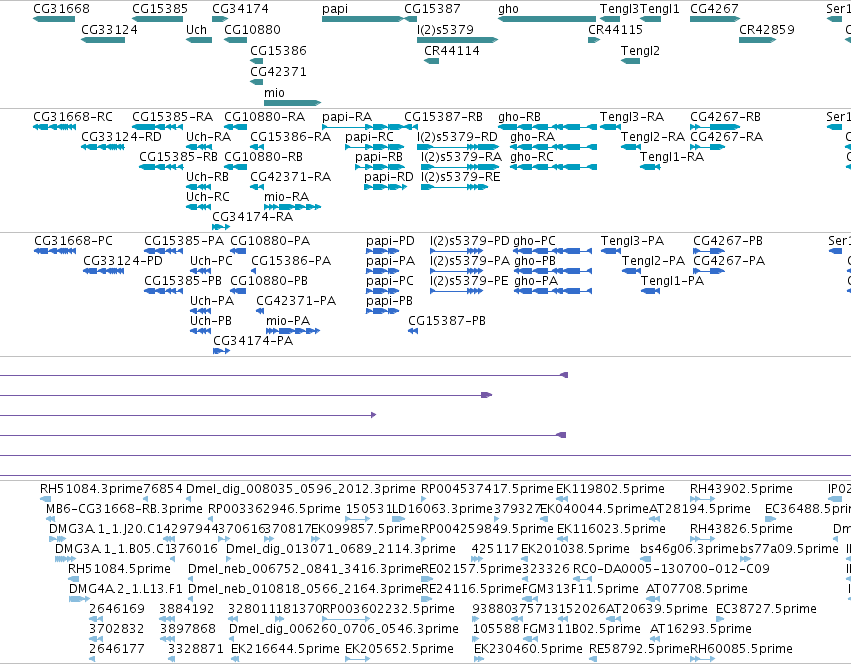Image resolution: width=851 pixels, height=664 pixels.
Task: Click protein papi-PD
Action: tap(390, 241)
